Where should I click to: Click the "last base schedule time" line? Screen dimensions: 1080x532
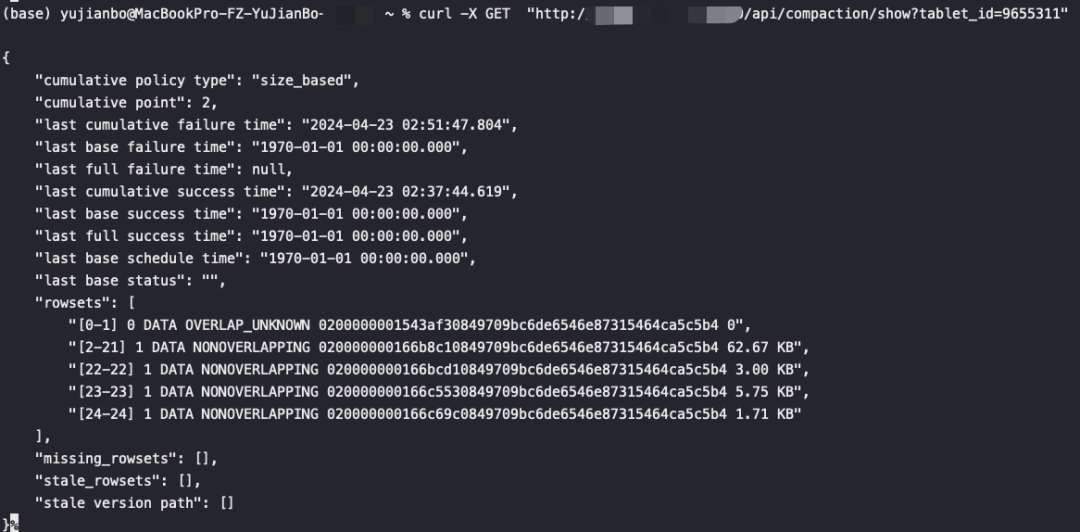[255, 258]
